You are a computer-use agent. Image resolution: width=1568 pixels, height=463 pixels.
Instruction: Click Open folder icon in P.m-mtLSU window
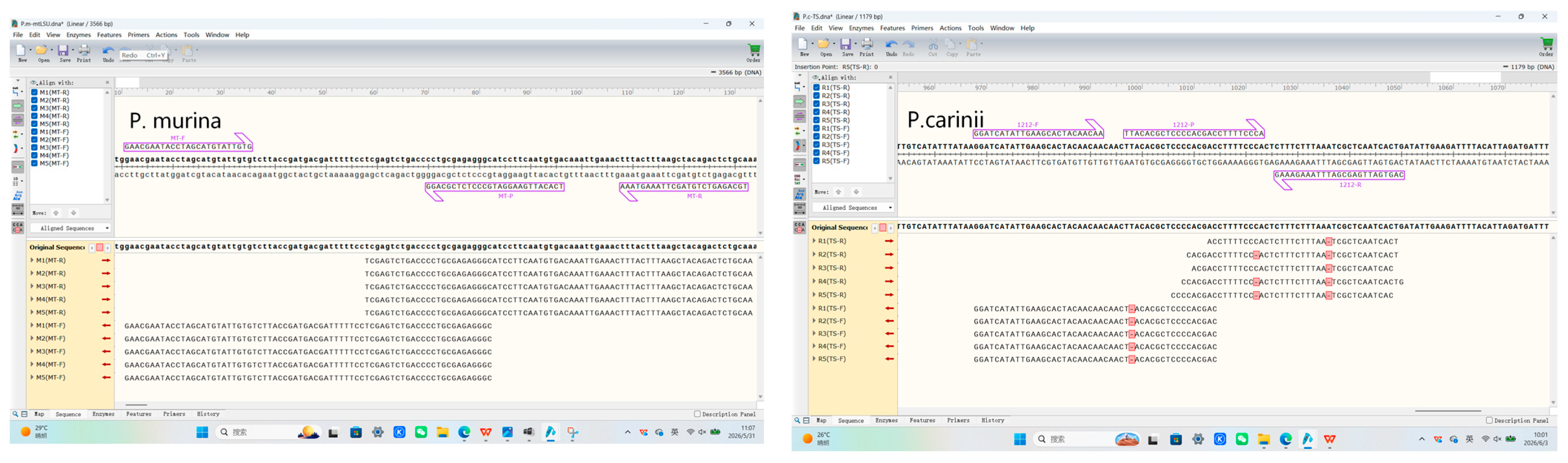tap(41, 50)
